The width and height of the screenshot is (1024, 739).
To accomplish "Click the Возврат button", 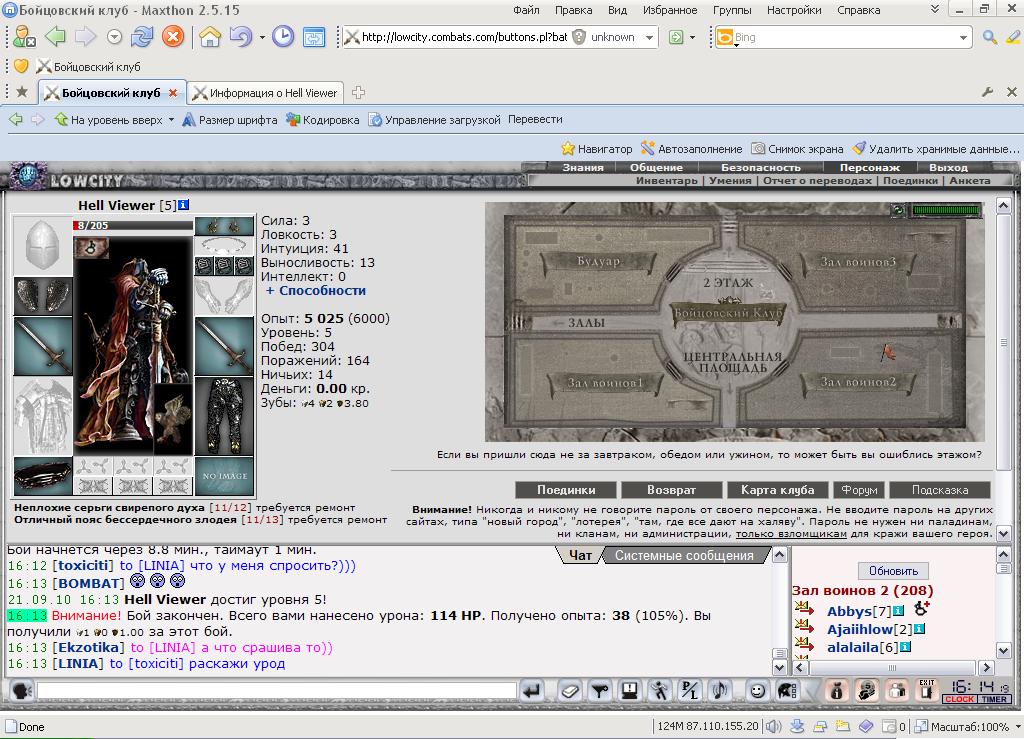I will coord(671,490).
